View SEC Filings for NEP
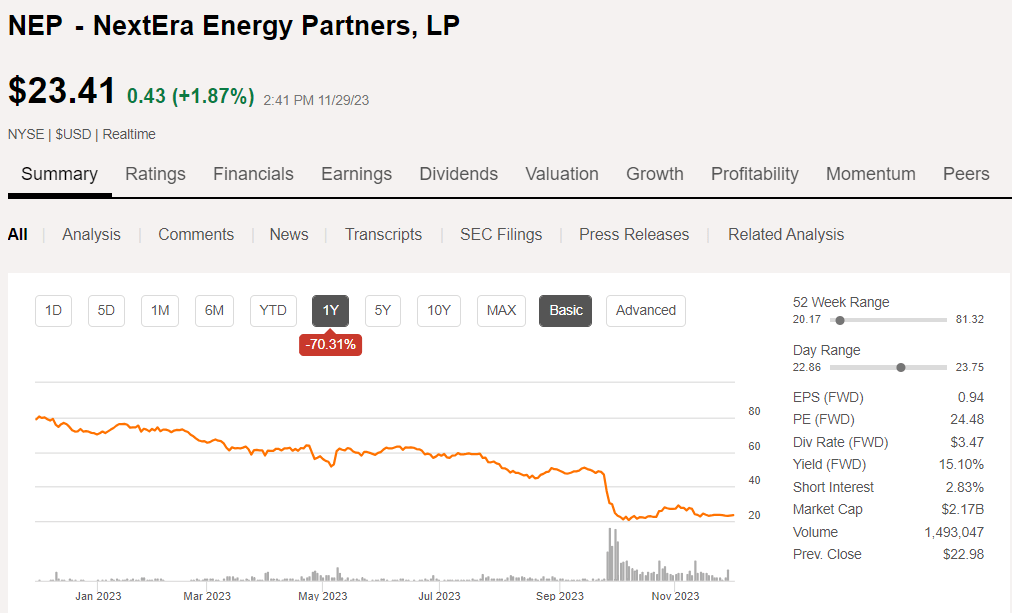 tap(501, 234)
